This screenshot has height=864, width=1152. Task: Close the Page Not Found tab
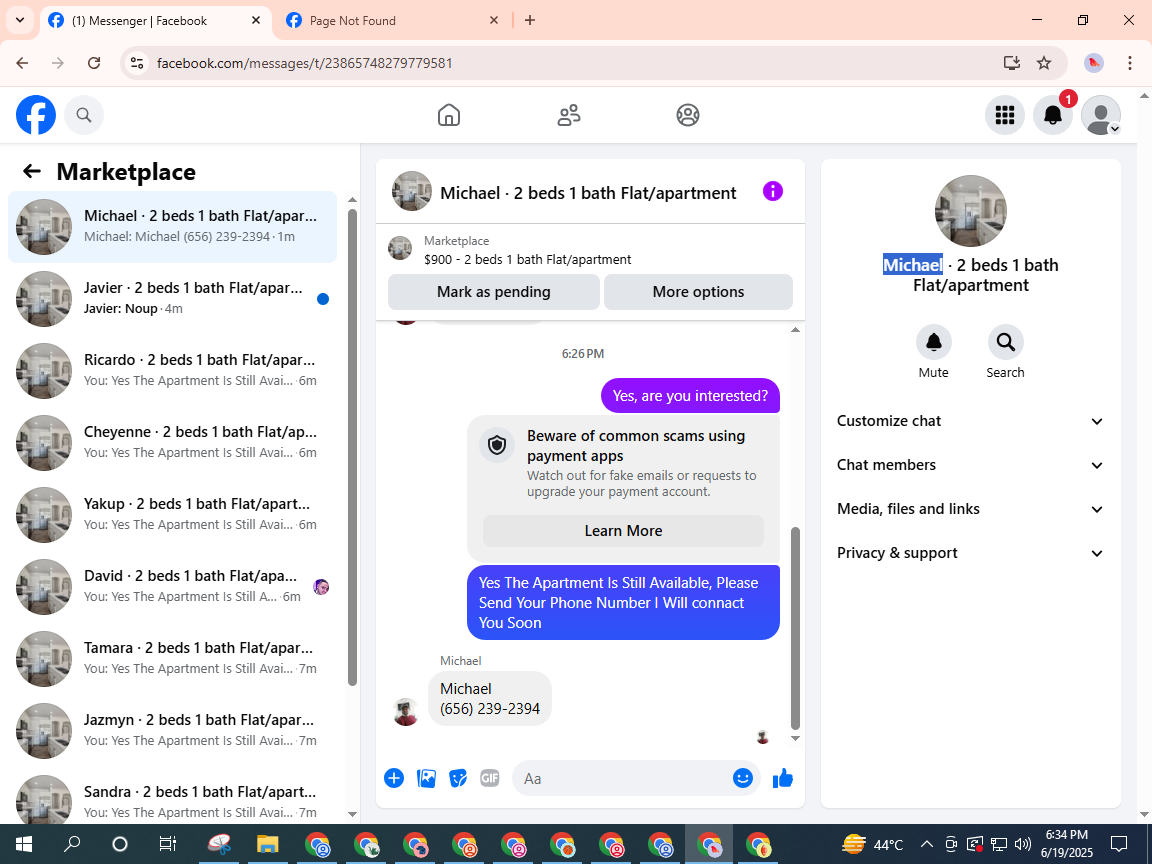coord(494,21)
